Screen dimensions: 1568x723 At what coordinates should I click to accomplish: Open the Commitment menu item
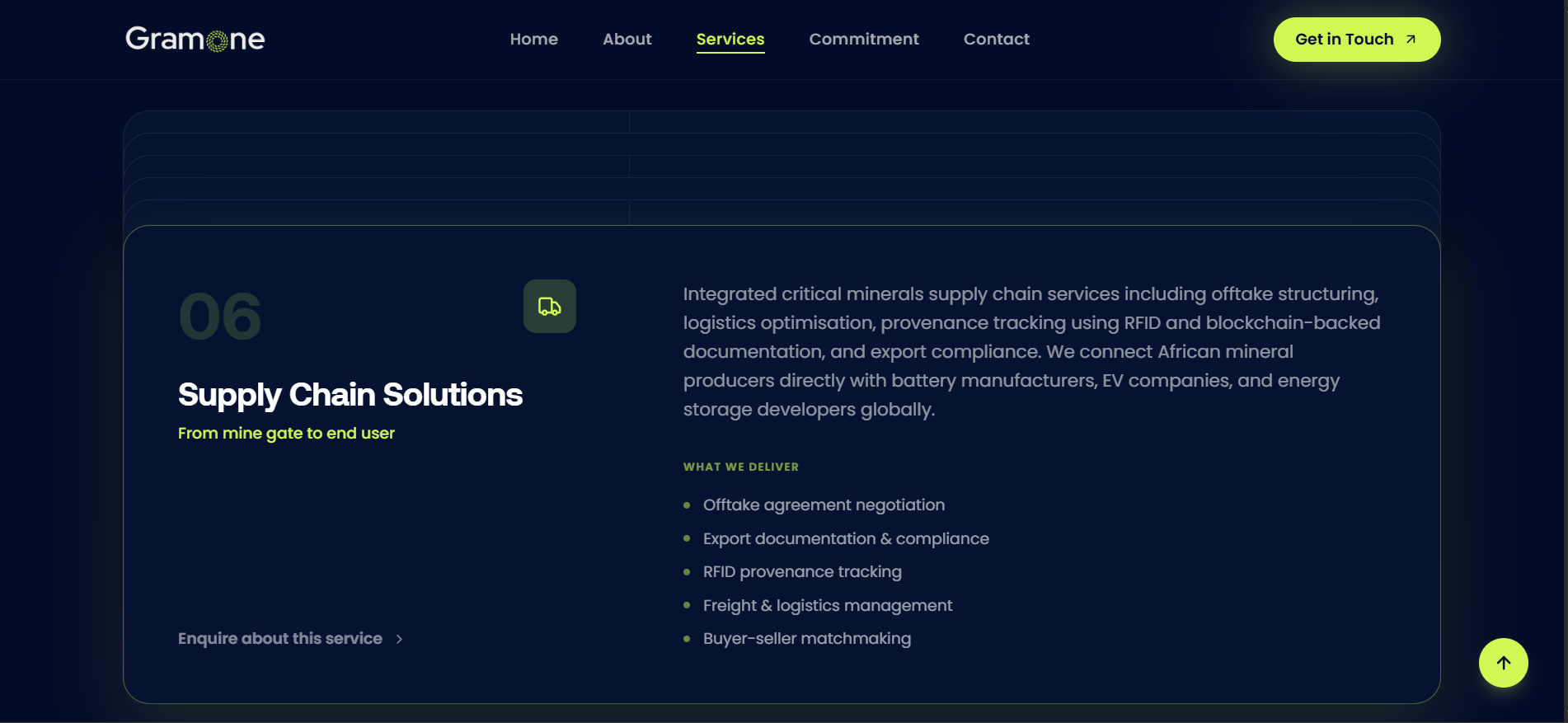[864, 39]
